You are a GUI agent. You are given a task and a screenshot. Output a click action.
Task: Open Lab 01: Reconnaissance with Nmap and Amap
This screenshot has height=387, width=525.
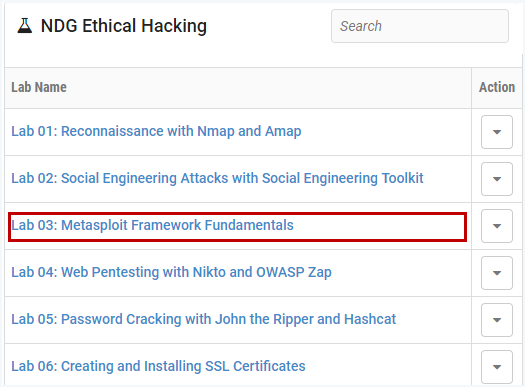tap(156, 131)
